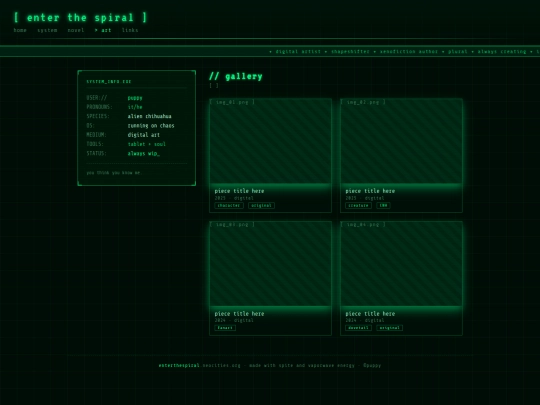The height and width of the screenshot is (405, 540).
Task: Click the ©puppy footer text
Action: click(372, 365)
